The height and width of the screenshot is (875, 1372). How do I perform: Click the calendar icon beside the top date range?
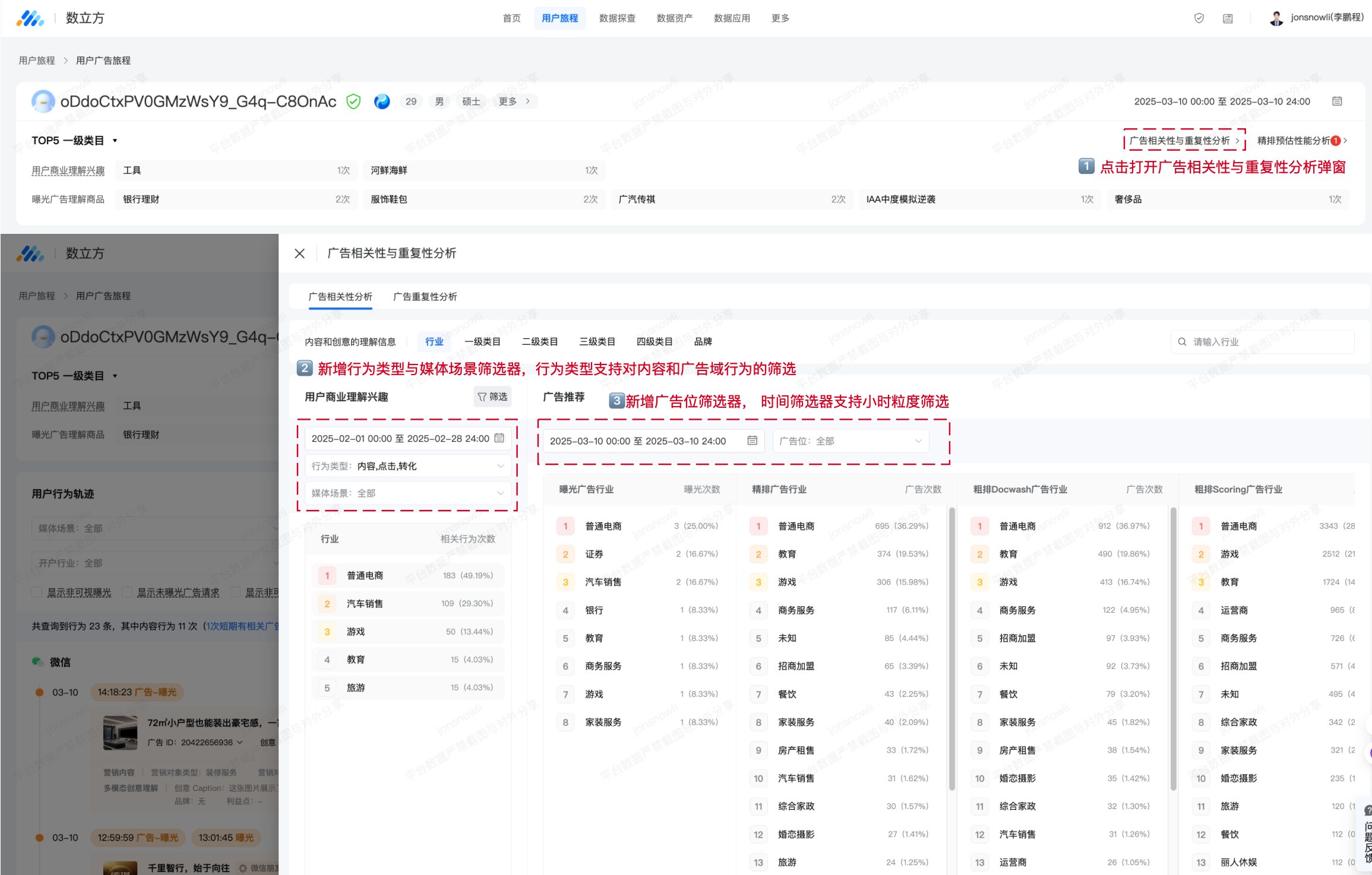(1337, 102)
